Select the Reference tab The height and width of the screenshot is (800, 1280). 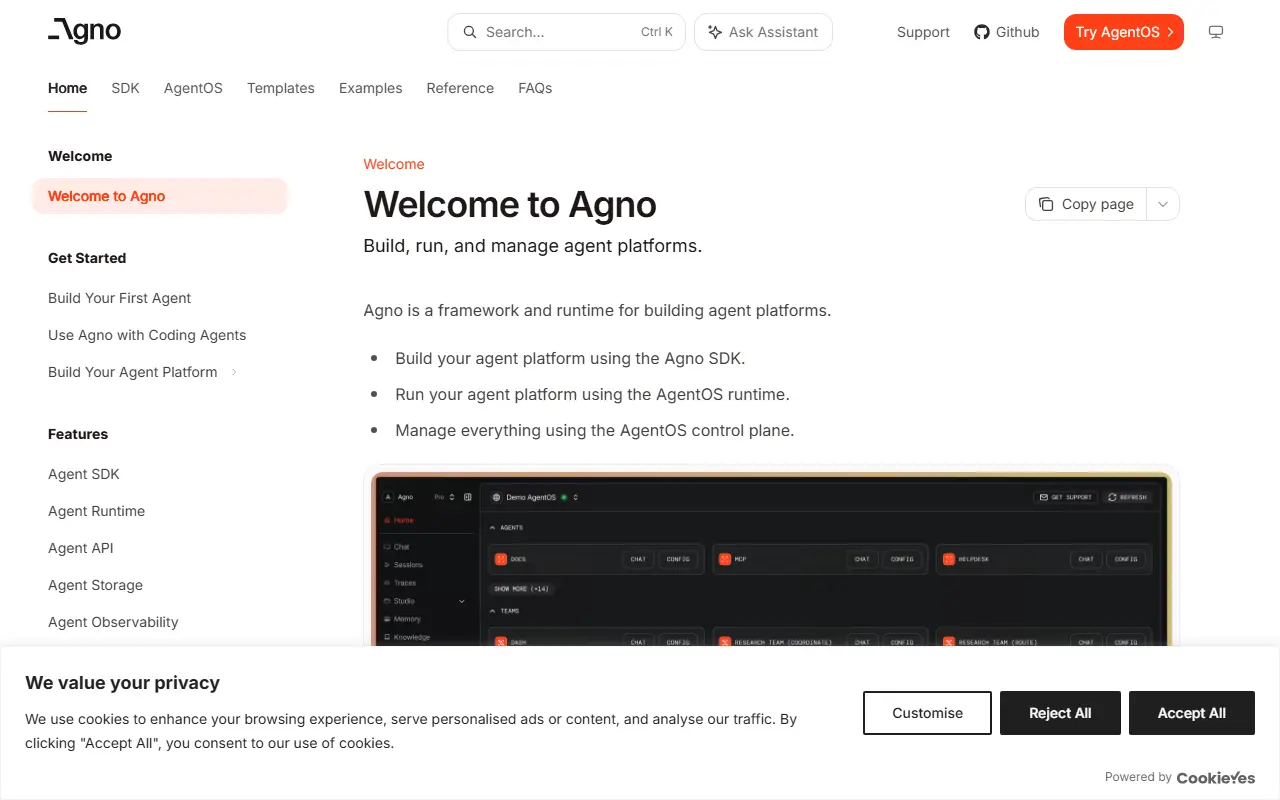tap(460, 88)
